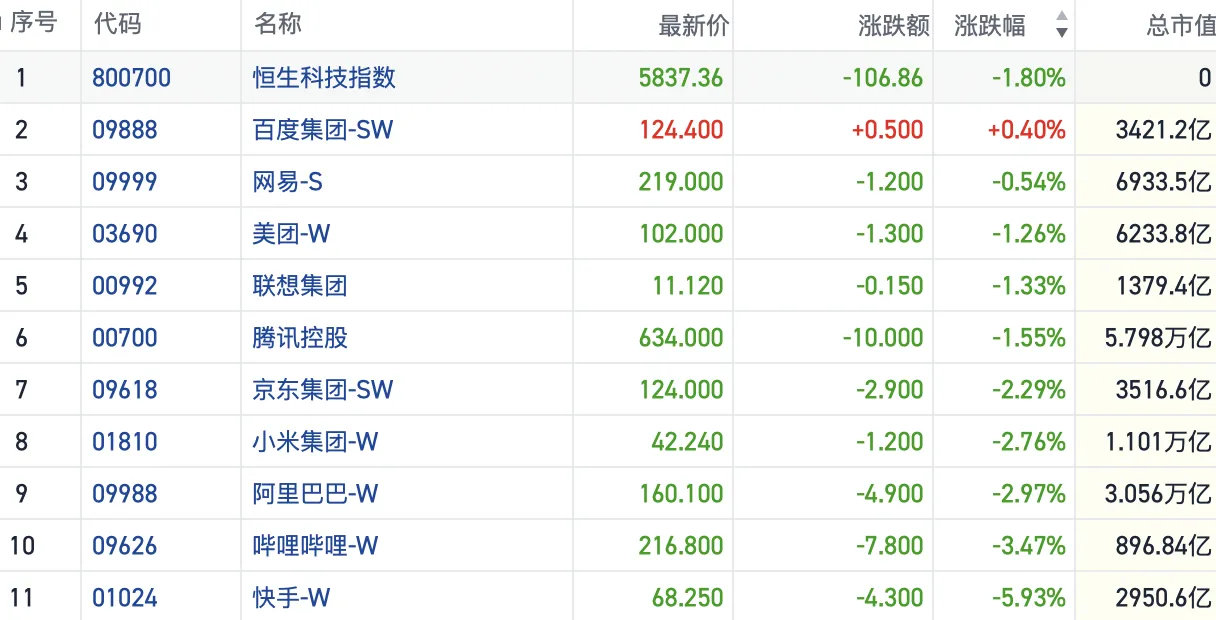Sort the table by 涨跌幅 header
The height and width of the screenshot is (620, 1216).
point(990,26)
